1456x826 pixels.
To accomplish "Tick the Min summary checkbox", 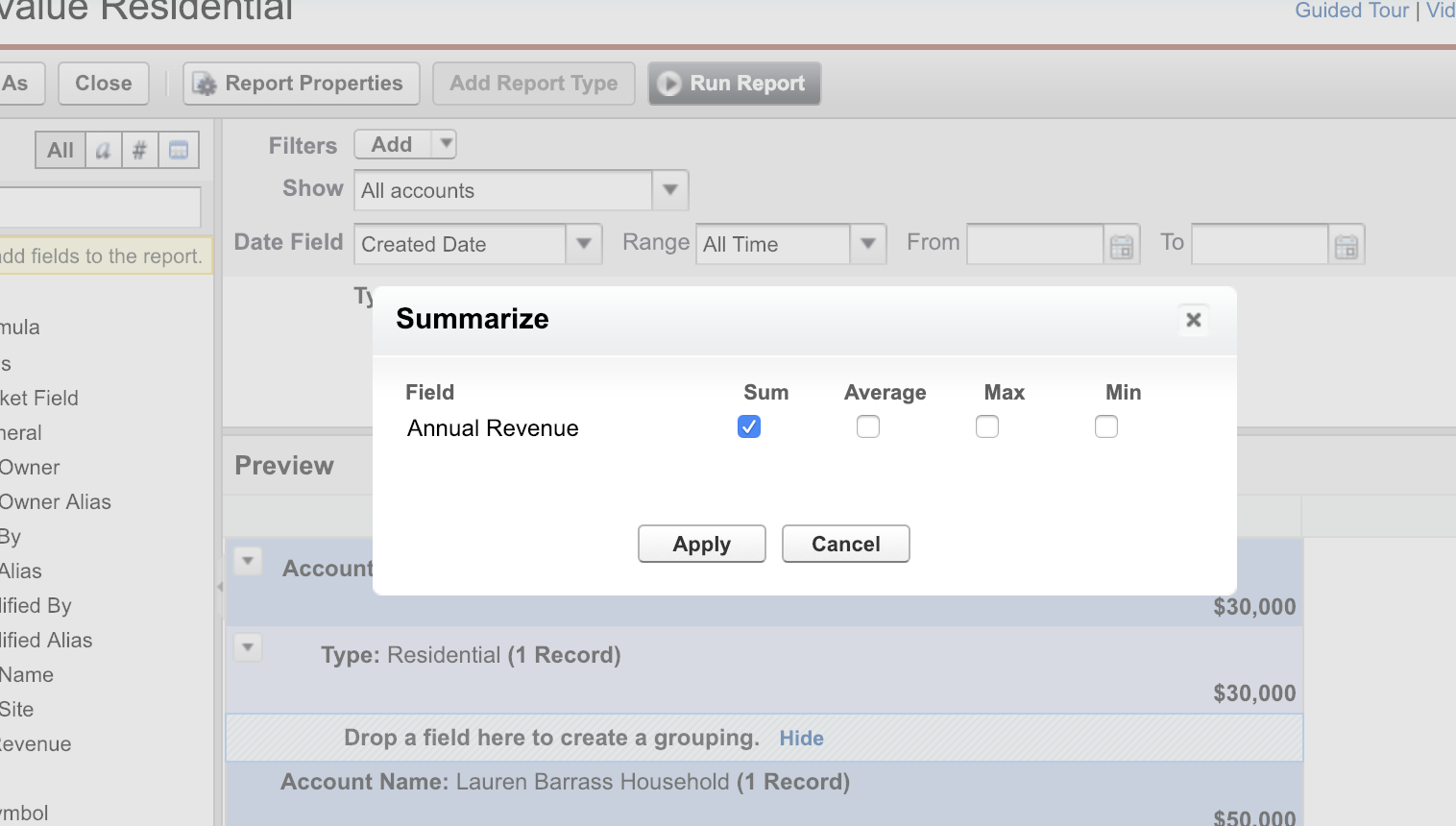I will click(x=1106, y=426).
